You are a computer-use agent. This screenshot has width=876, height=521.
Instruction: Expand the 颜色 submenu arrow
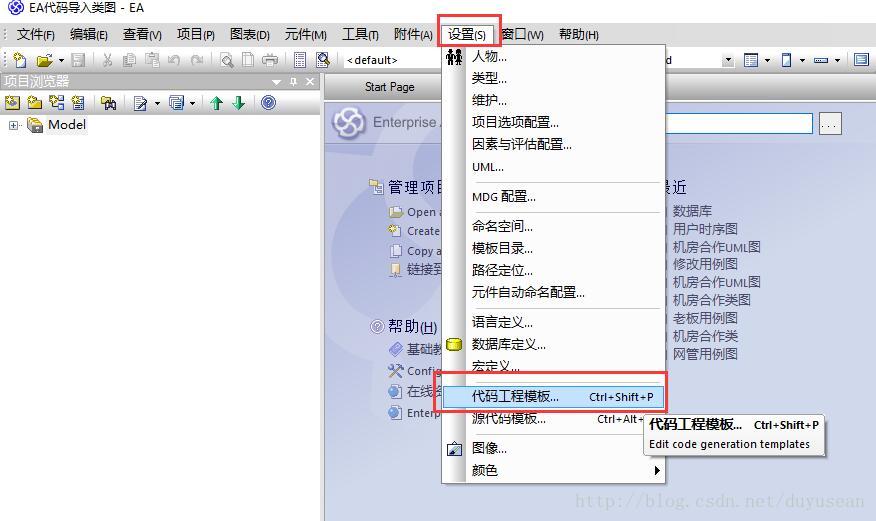pos(657,470)
